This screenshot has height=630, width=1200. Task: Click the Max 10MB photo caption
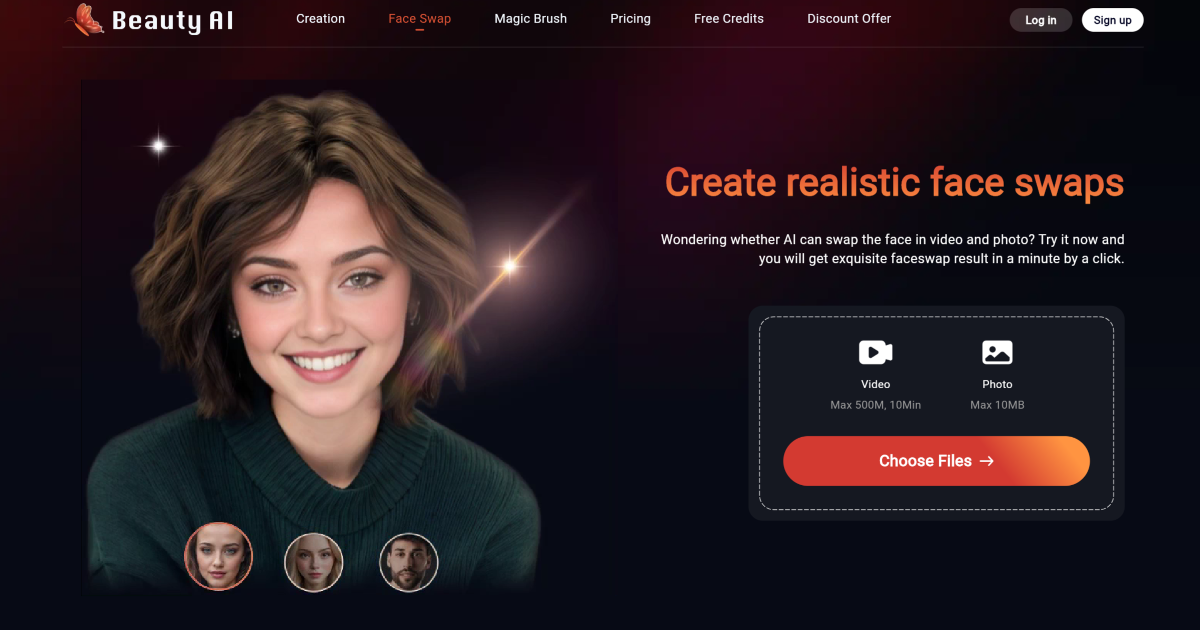click(997, 405)
